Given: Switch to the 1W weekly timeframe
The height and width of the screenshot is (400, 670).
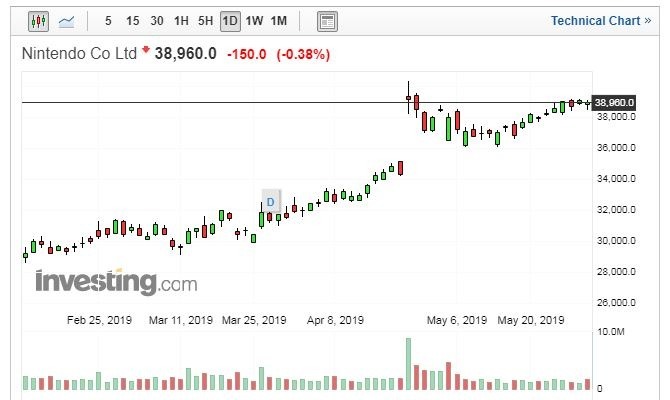Looking at the screenshot, I should (254, 21).
